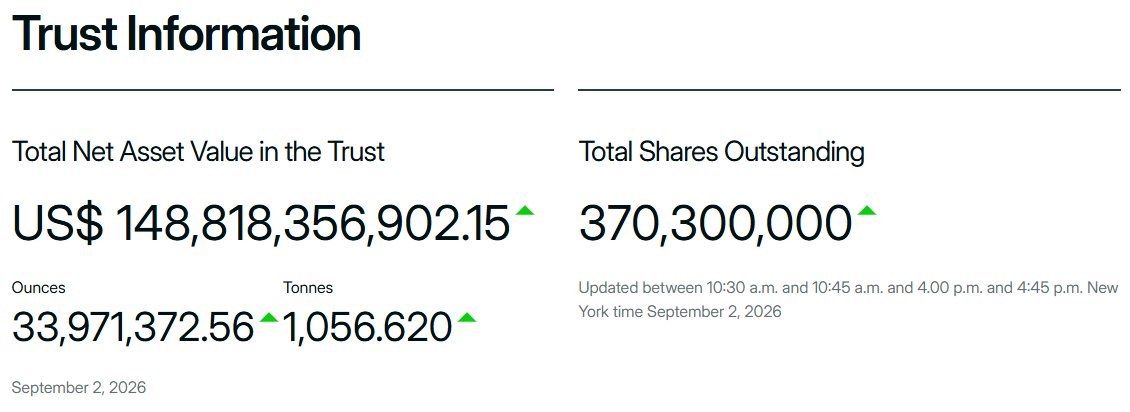Viewport: 1130px width, 412px height.
Task: Click divider line above shares outstanding
Action: point(850,90)
